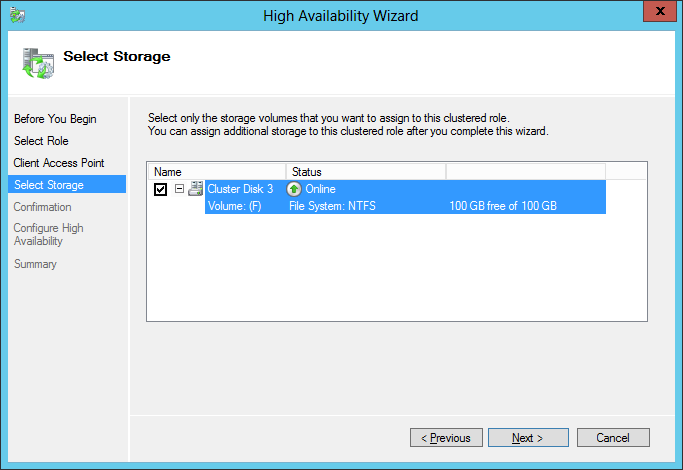Screen dimensions: 683x470
Task: Close the High Availability Wizard window
Action: click(x=655, y=14)
